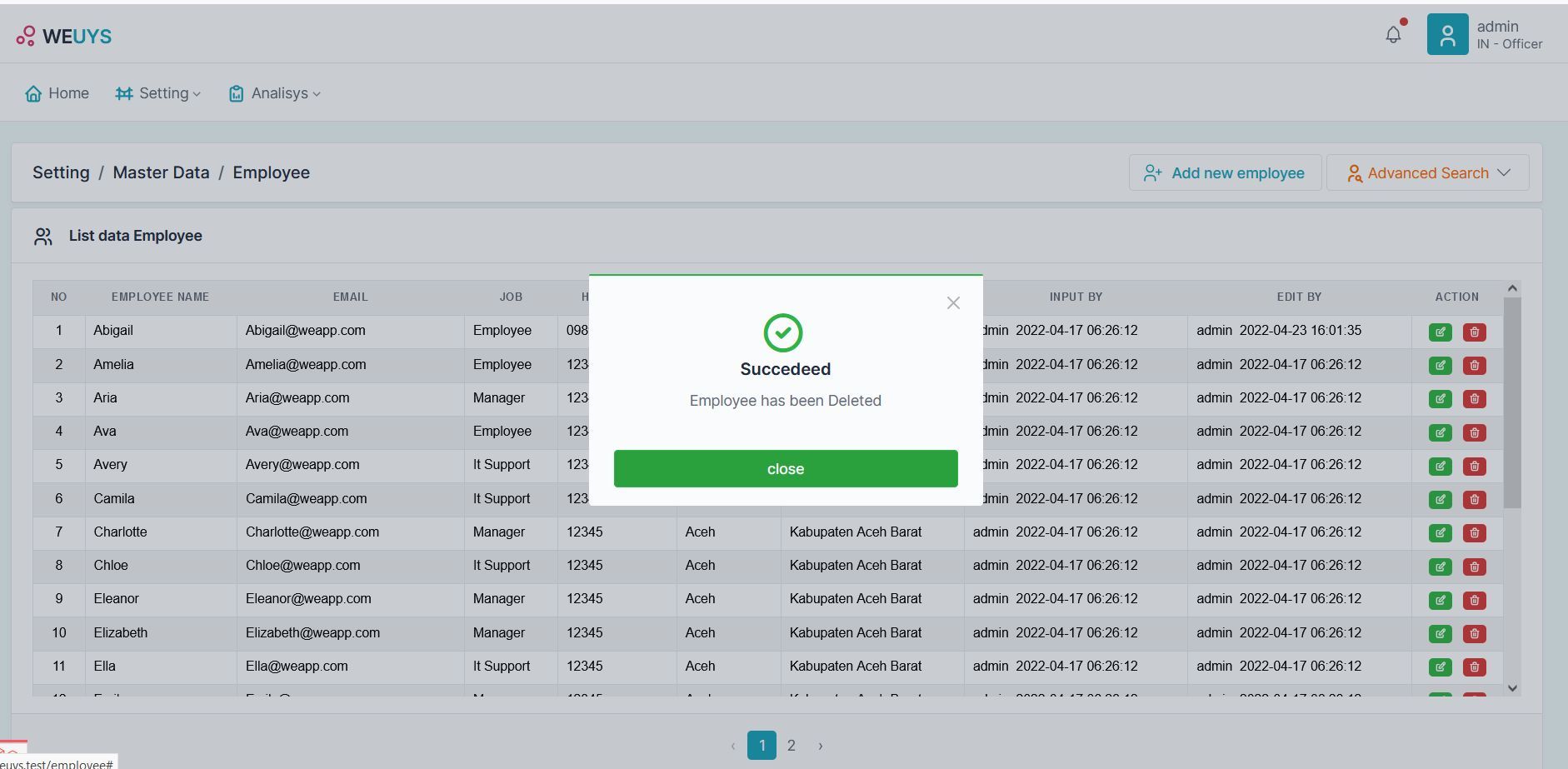The height and width of the screenshot is (769, 1568).
Task: Click the edit icon in Charlotte's row
Action: [x=1440, y=533]
